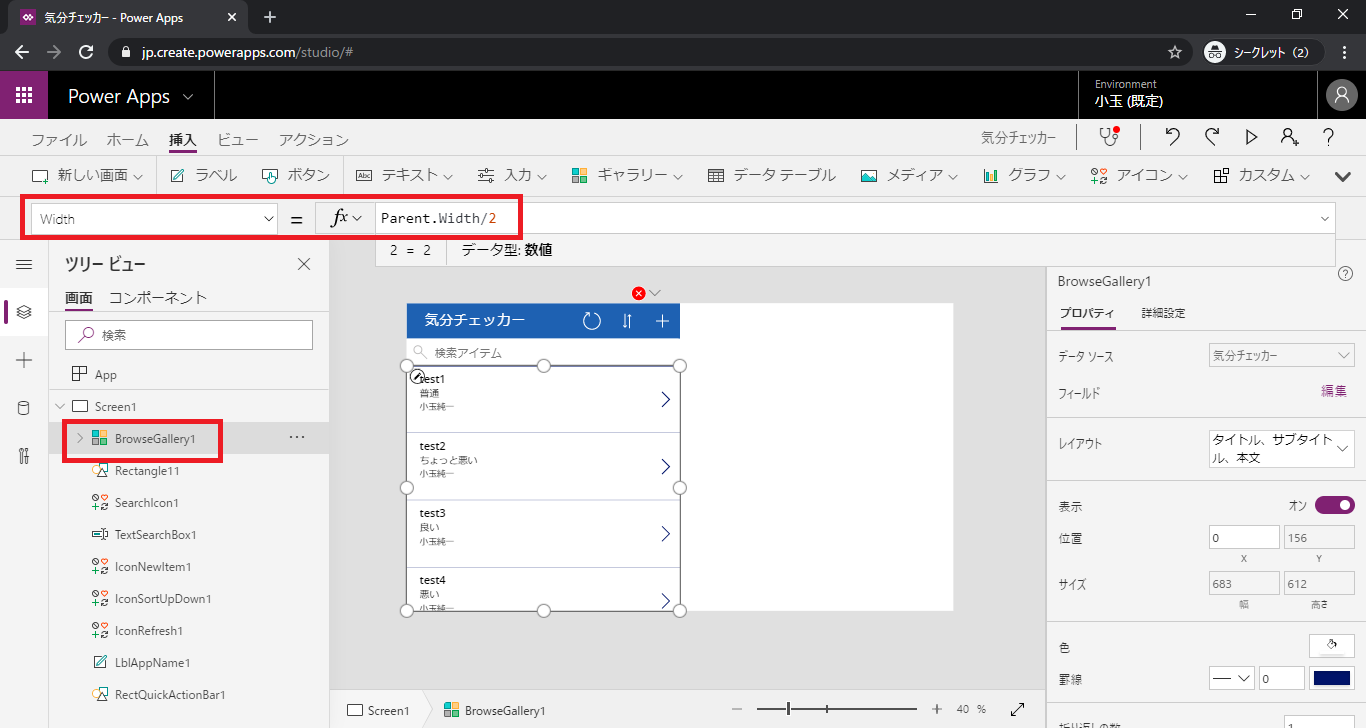Image resolution: width=1366 pixels, height=728 pixels.
Task: Select IconNewItem1 in tree view
Action: (x=153, y=567)
